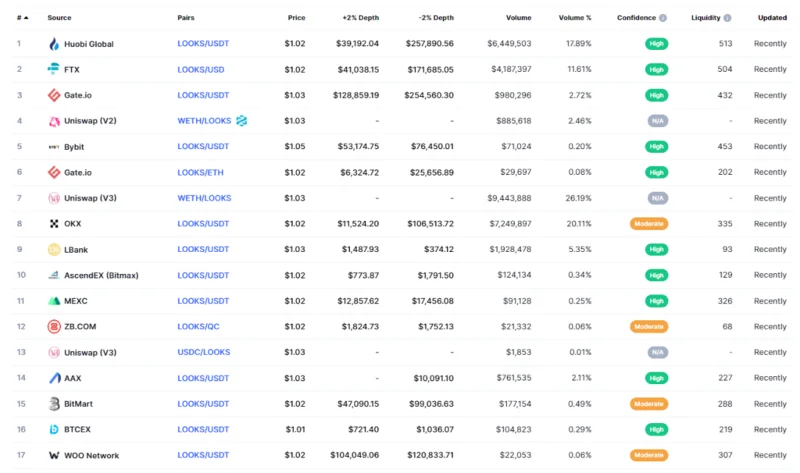Open ZB.COM LOOKS/QC pair link
Image resolution: width=800 pixels, height=473 pixels.
click(198, 327)
